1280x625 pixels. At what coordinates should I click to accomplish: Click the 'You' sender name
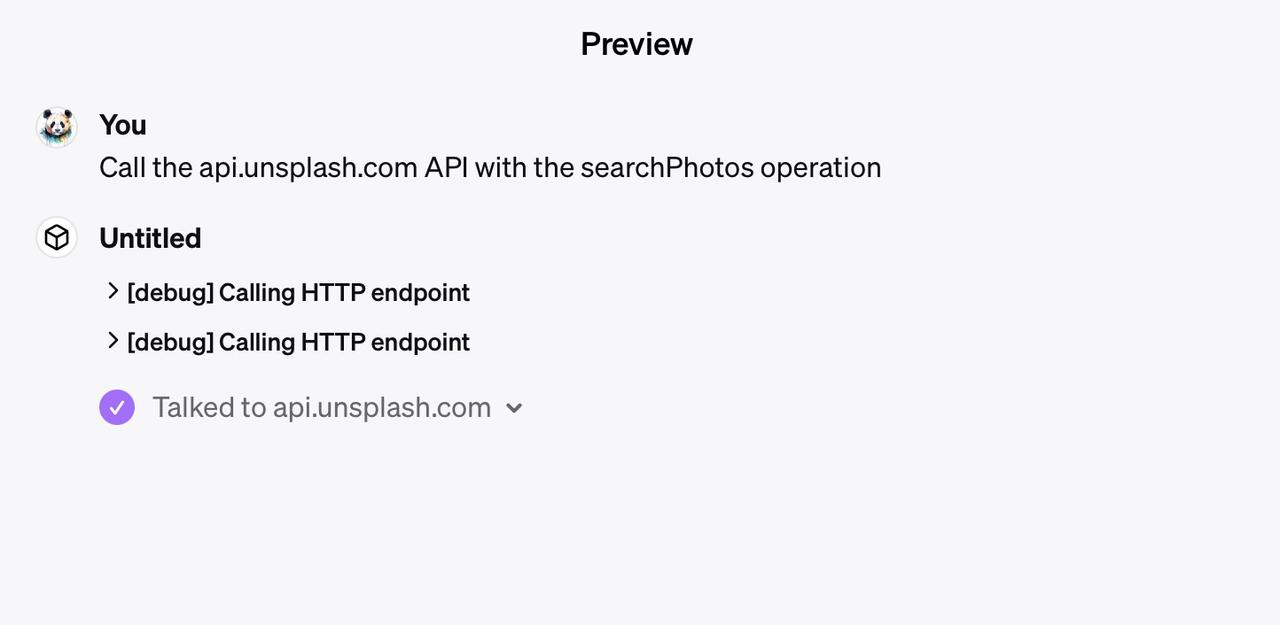pos(123,125)
